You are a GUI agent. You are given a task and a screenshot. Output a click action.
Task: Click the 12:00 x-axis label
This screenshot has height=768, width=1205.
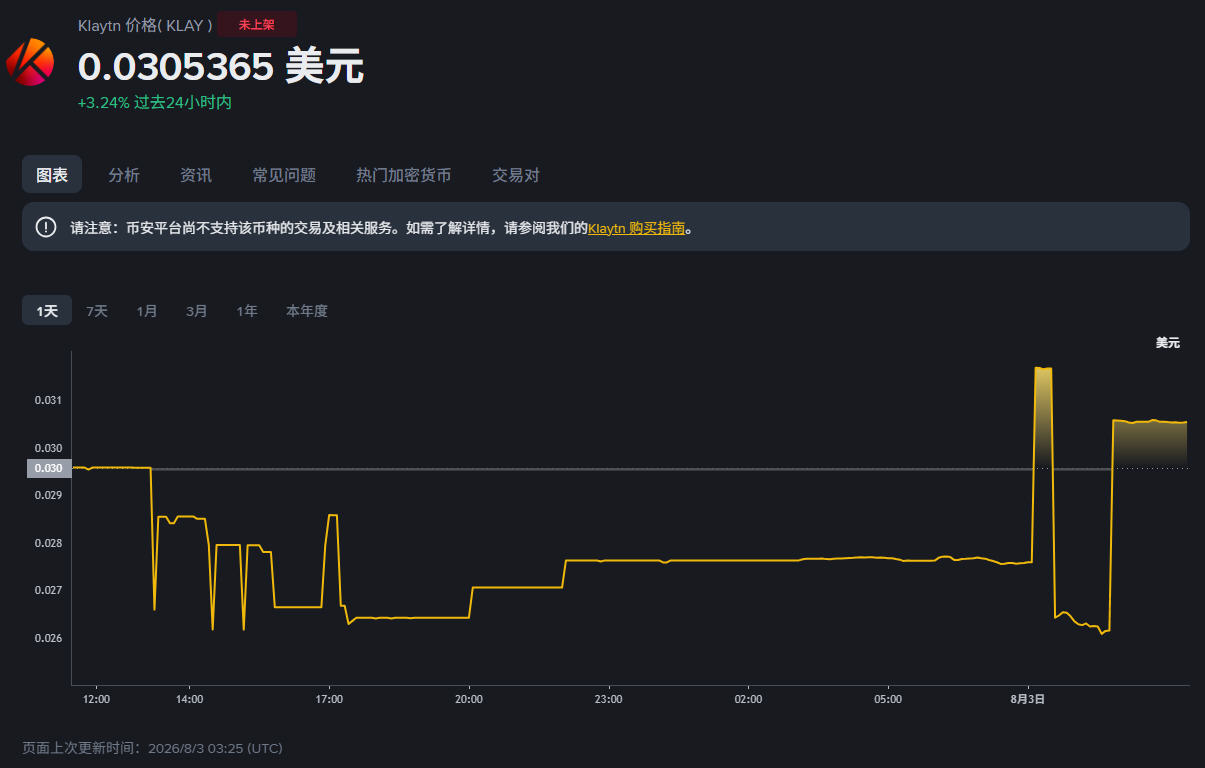[96, 699]
